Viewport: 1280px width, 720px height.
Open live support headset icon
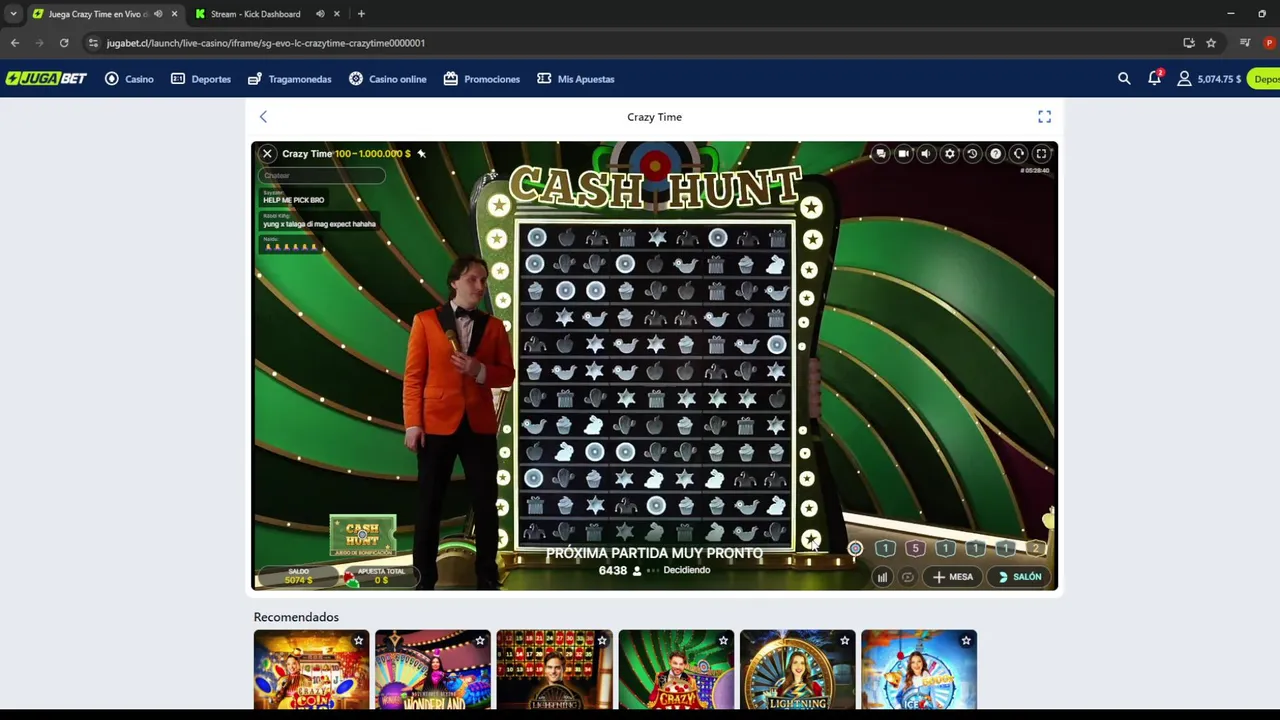coord(1018,154)
